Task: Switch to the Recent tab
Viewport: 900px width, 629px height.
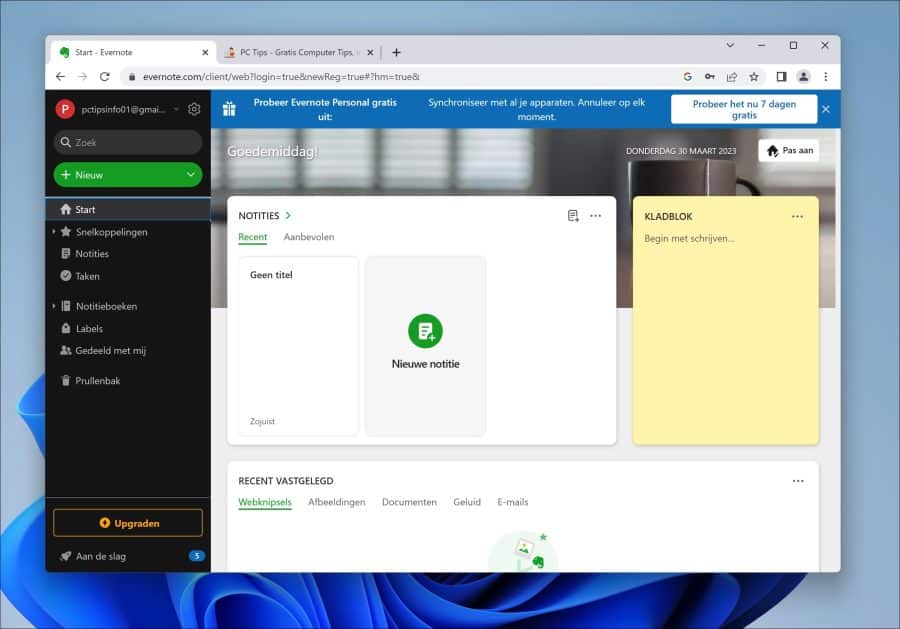Action: click(253, 237)
